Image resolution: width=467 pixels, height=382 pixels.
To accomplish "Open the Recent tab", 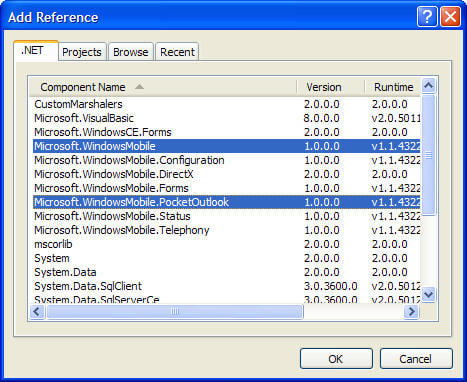I will click(x=177, y=52).
